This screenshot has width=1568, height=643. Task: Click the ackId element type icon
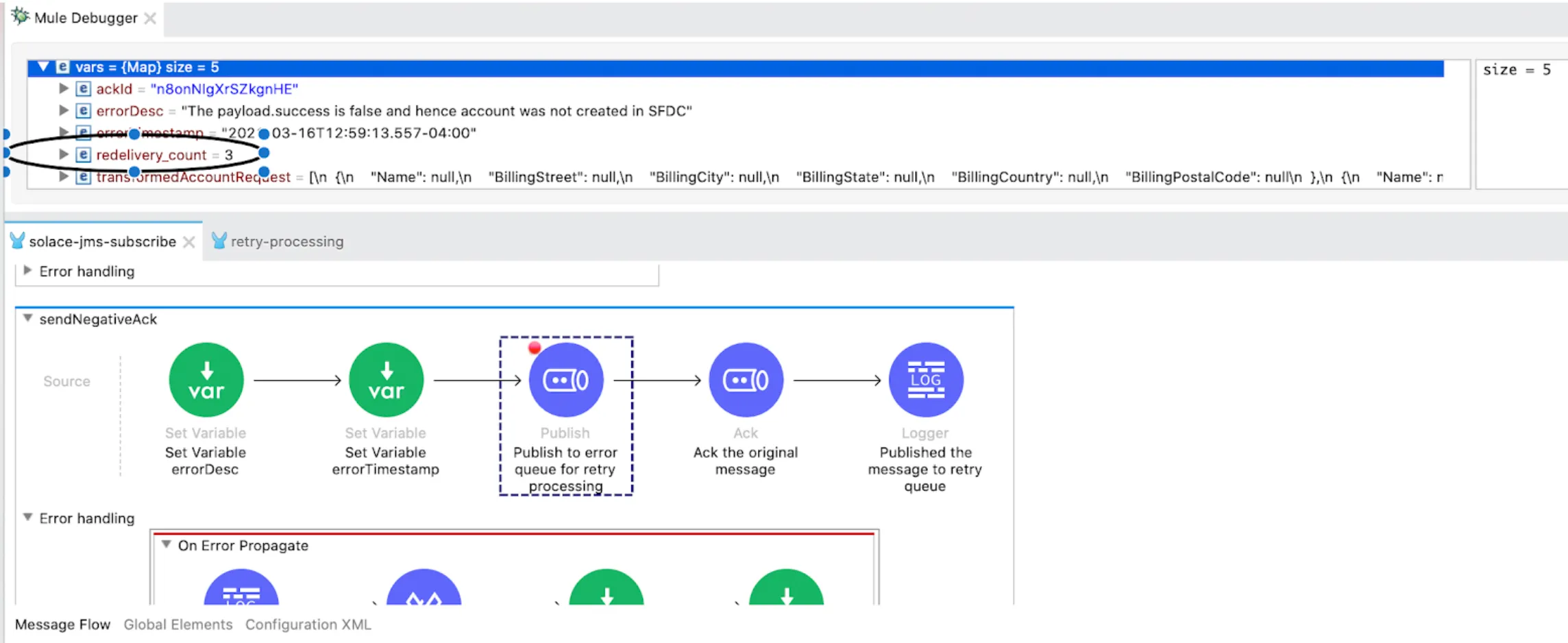tap(83, 89)
